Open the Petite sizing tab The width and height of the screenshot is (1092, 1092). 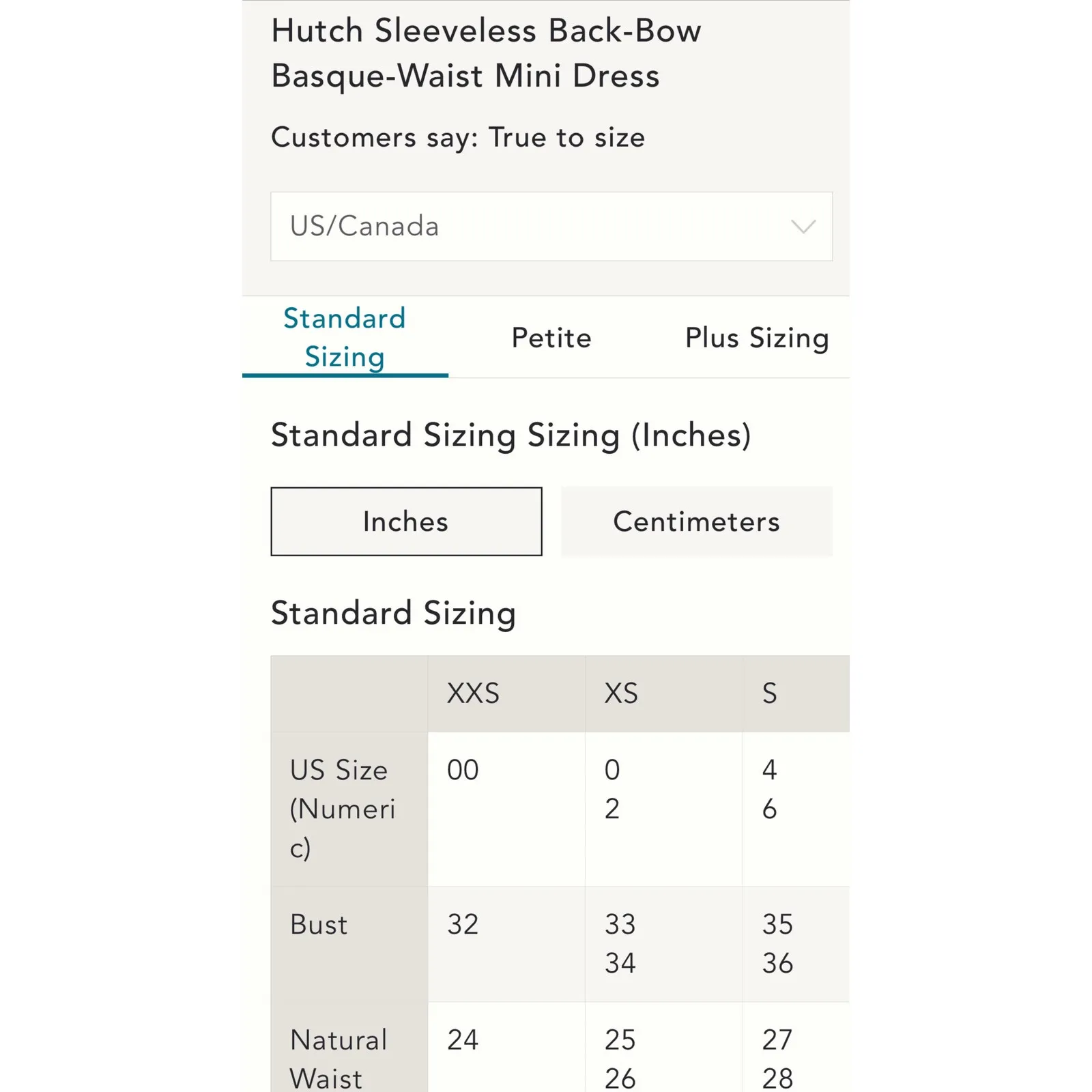click(x=551, y=338)
